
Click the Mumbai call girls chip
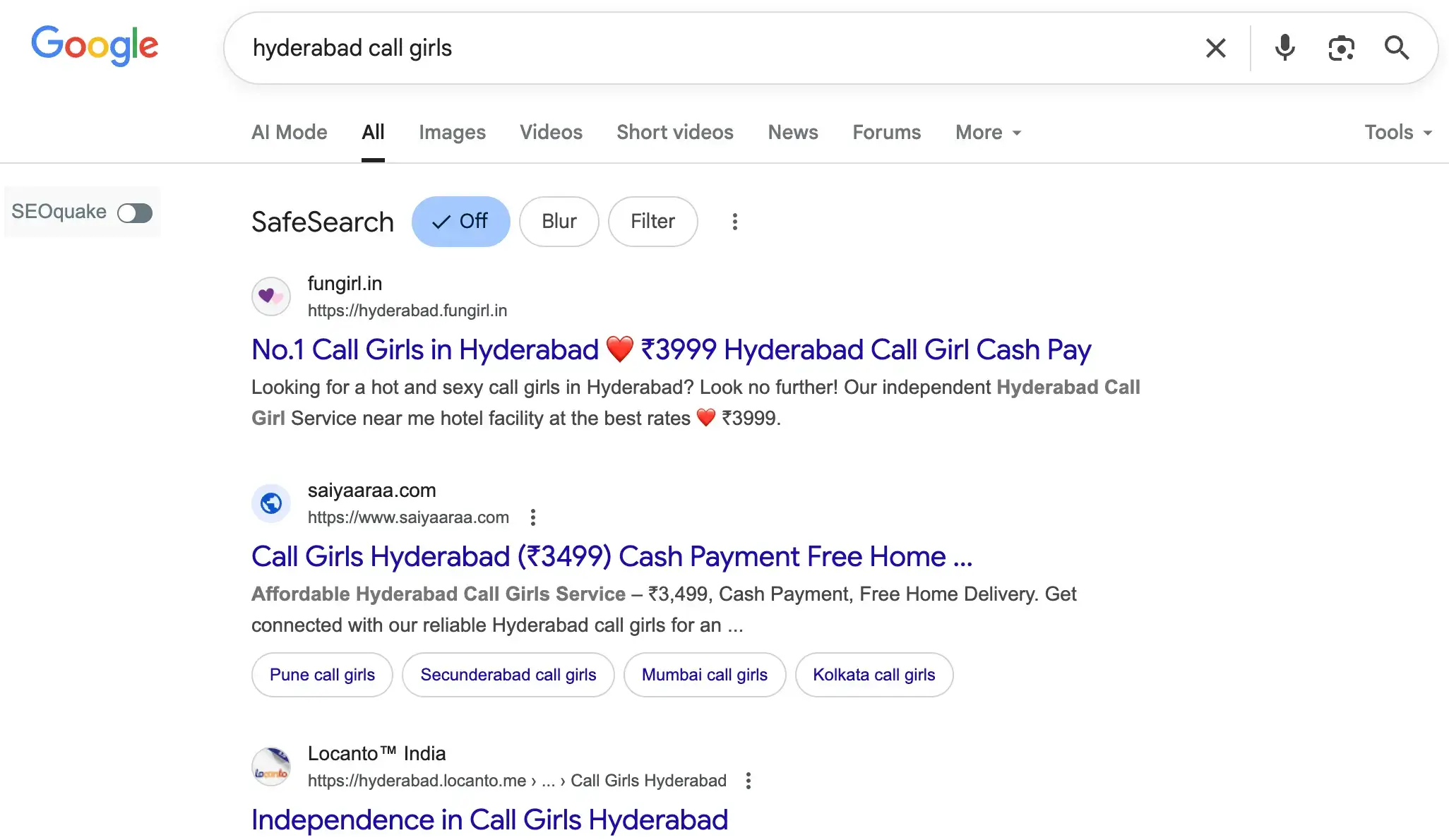[x=705, y=675]
